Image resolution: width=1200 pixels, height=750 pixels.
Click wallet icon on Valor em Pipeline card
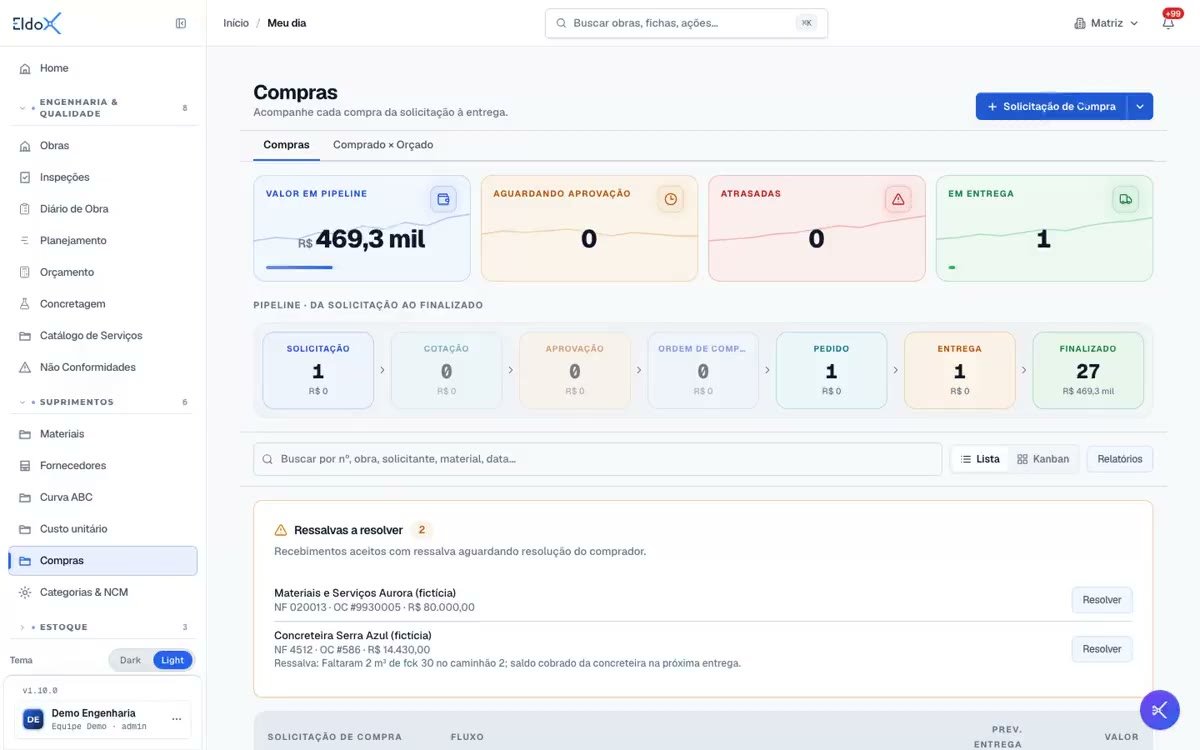443,199
